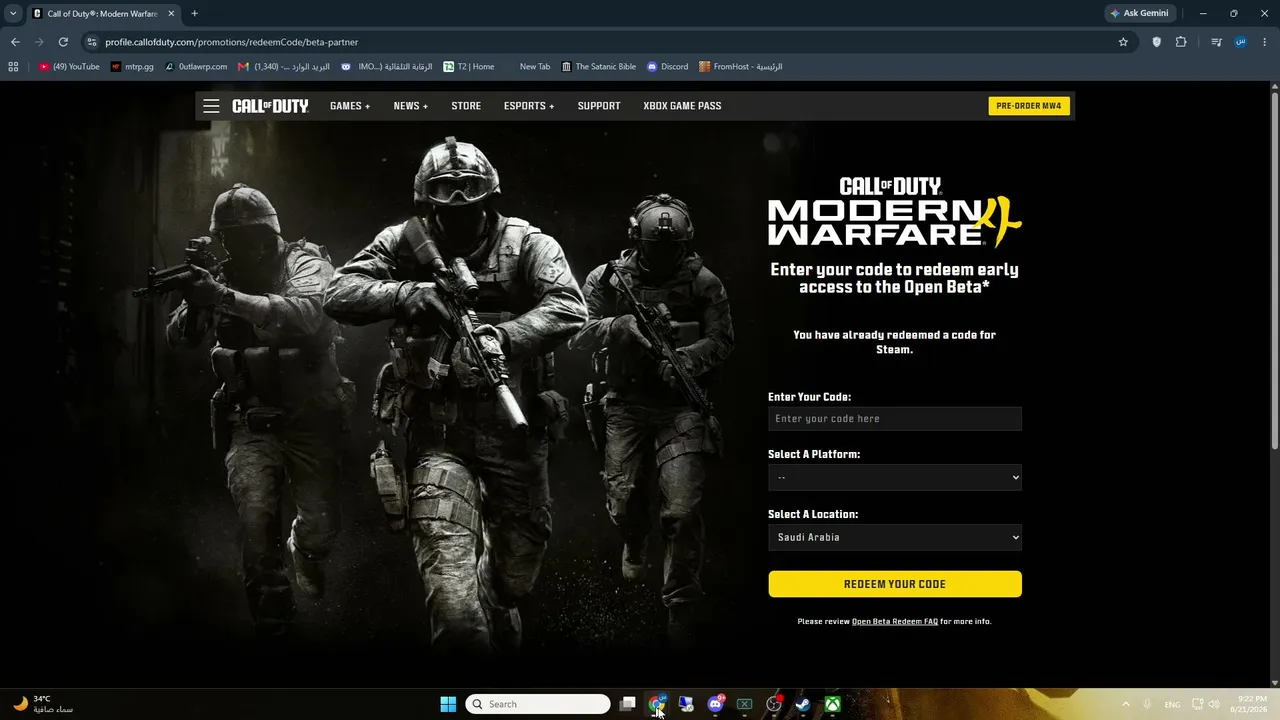Open the dark Xbox Game Bar taskbar icon

coord(745,704)
